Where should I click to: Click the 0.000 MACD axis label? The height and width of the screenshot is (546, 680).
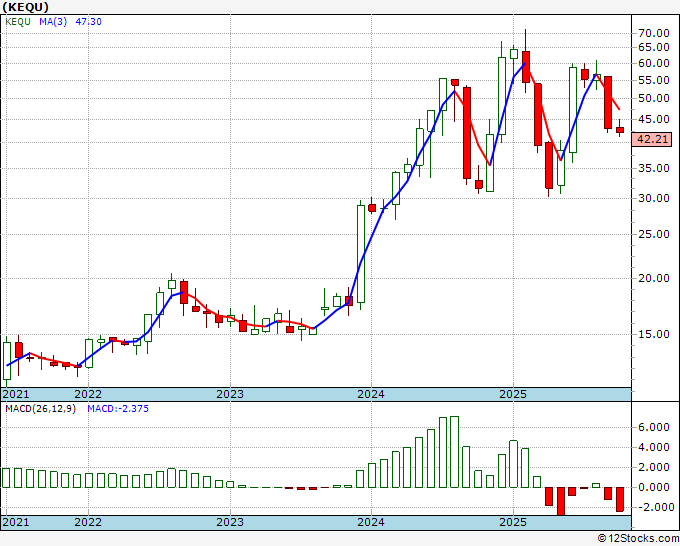pyautogui.click(x=653, y=487)
